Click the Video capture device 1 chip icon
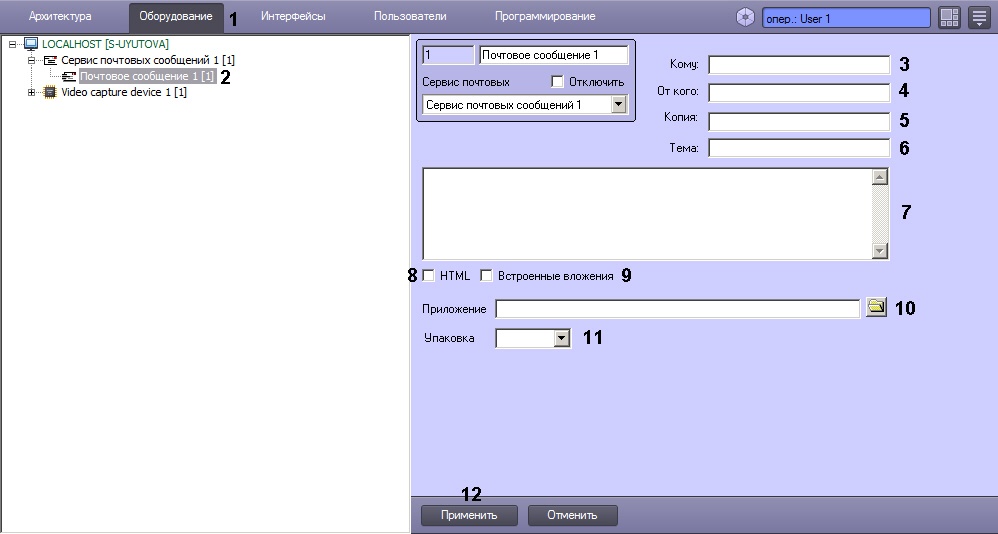Screen dimensions: 998x534 click(50, 92)
